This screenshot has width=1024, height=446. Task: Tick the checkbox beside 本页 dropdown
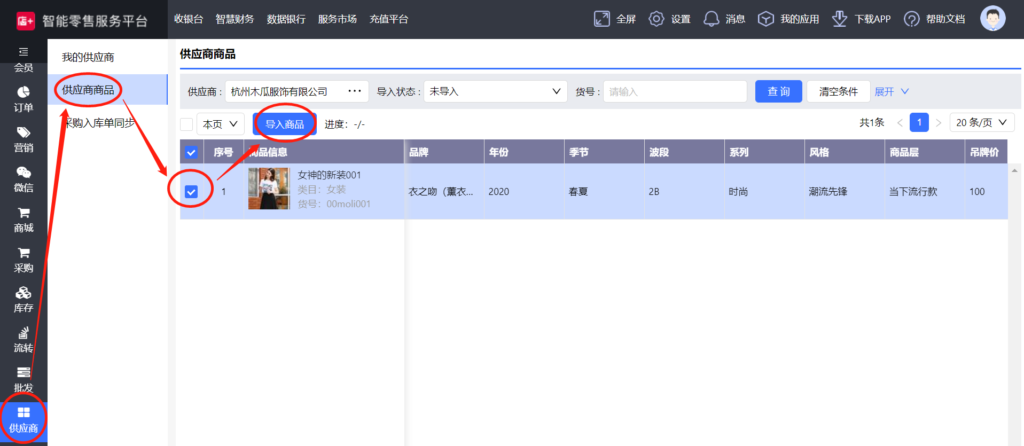click(186, 124)
